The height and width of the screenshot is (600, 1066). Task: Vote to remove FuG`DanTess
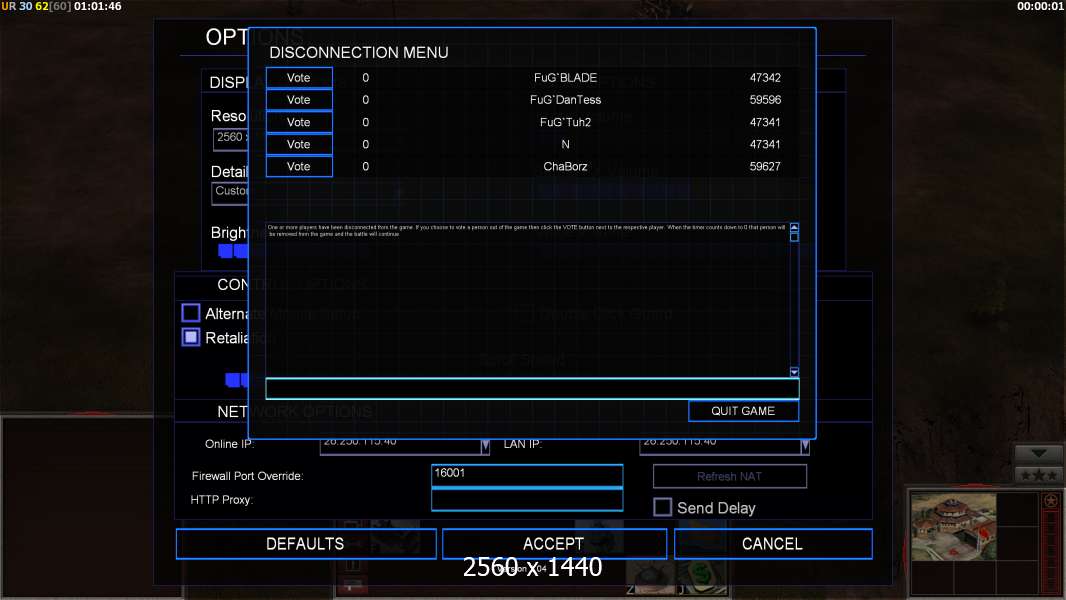[299, 100]
